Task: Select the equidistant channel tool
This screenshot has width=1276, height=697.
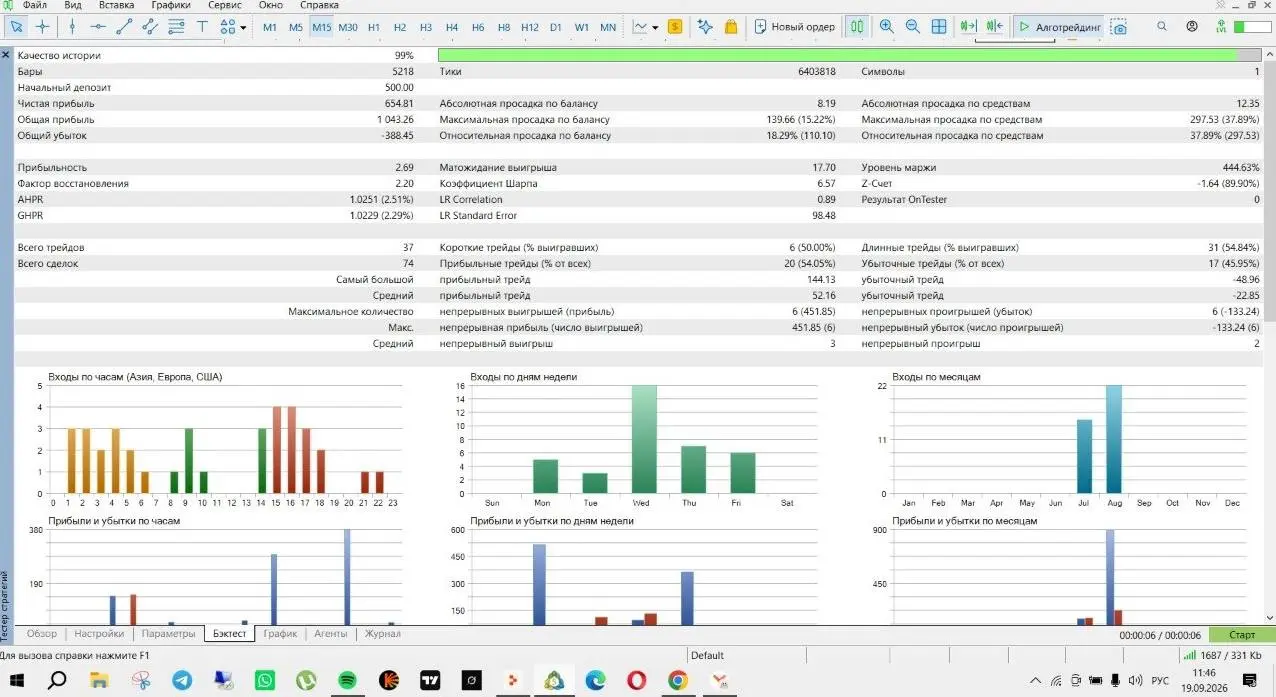Action: 150,27
